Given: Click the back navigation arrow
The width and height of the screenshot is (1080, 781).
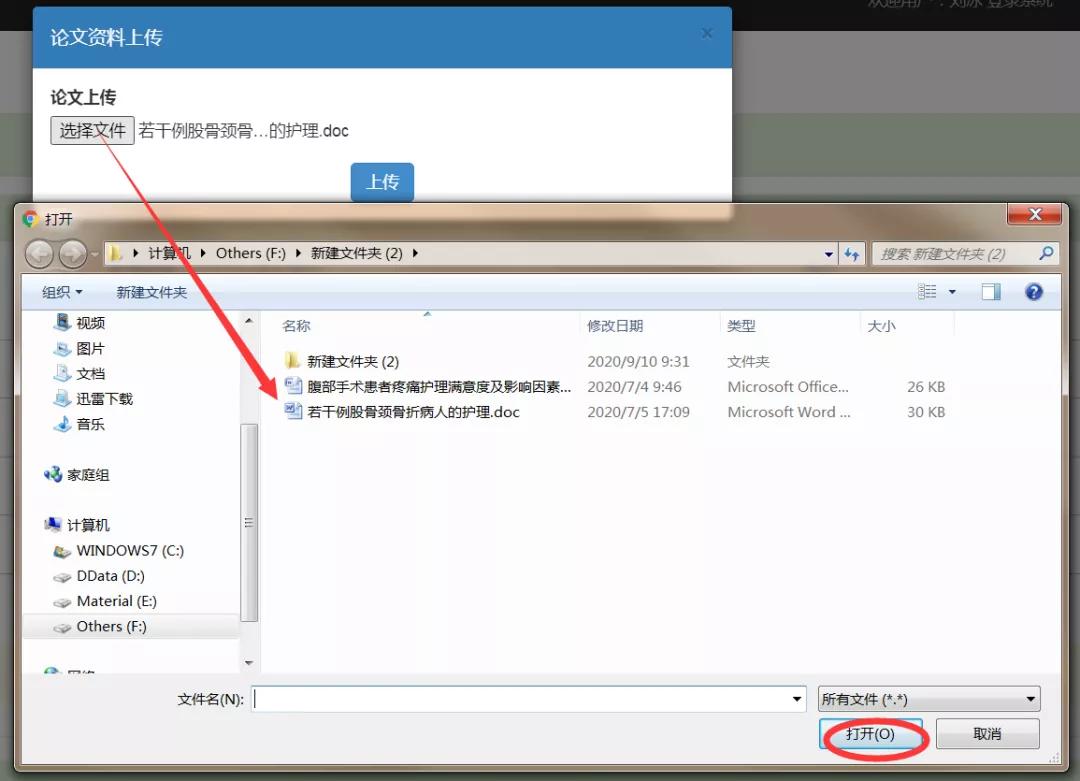Looking at the screenshot, I should click(x=39, y=253).
